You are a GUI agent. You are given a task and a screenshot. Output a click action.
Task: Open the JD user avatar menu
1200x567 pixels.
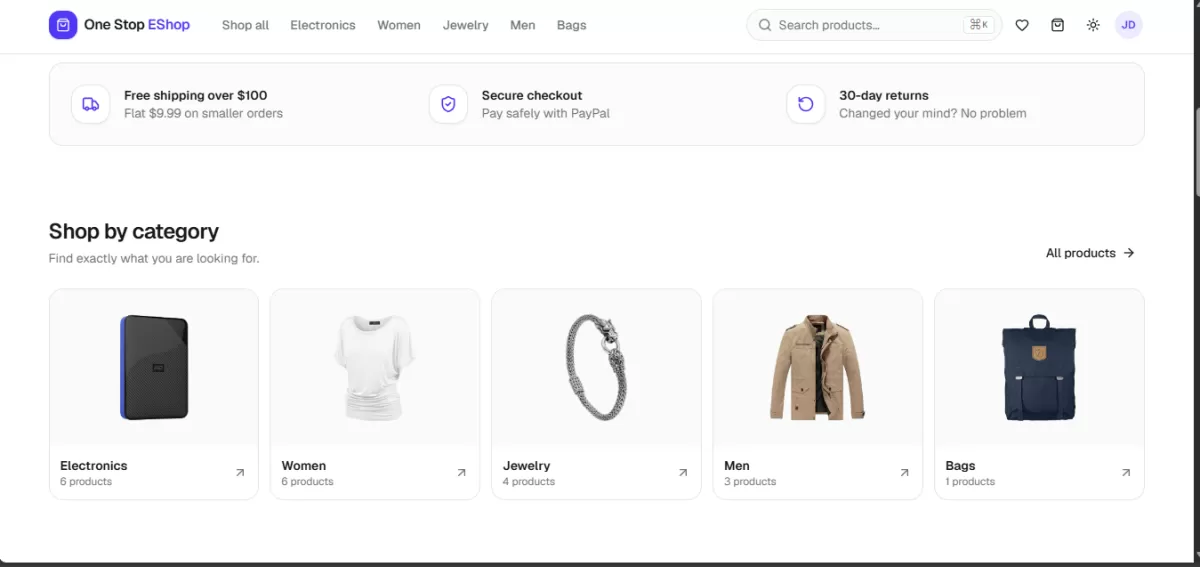point(1129,25)
